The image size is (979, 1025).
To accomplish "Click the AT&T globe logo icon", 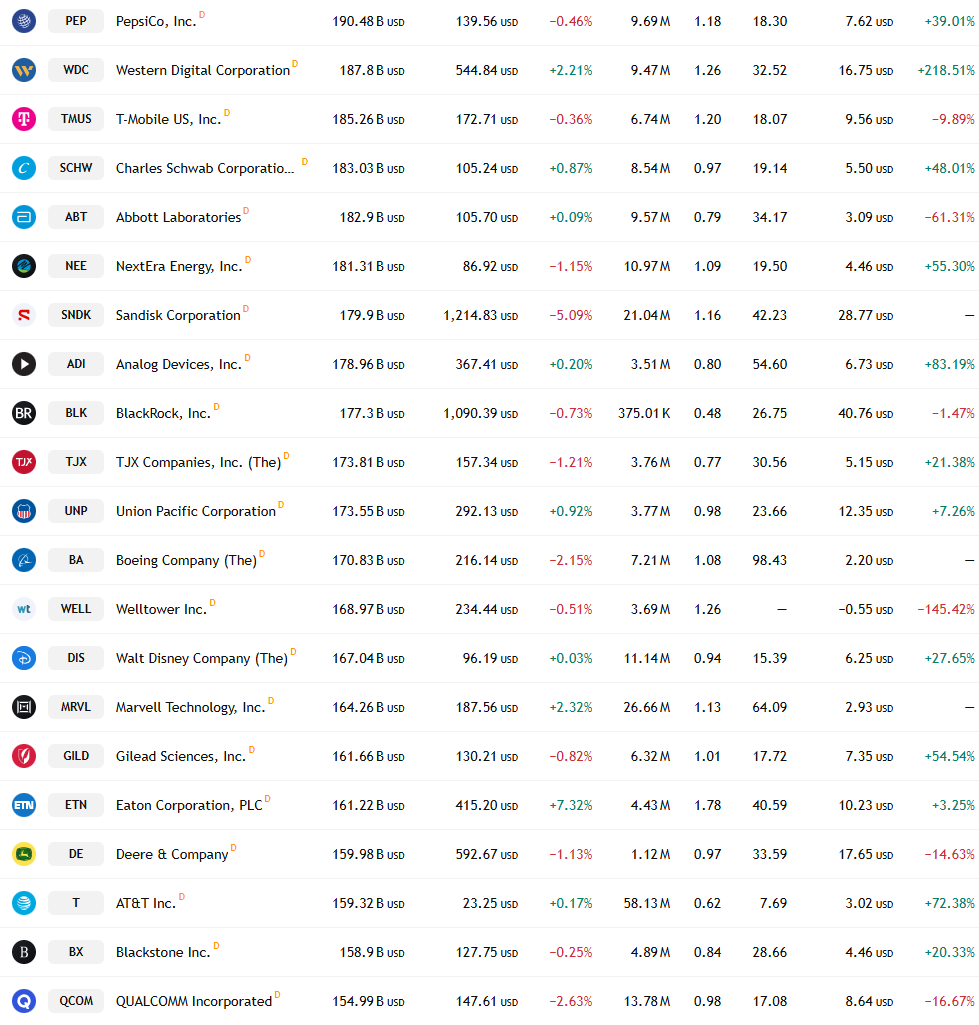I will (24, 903).
